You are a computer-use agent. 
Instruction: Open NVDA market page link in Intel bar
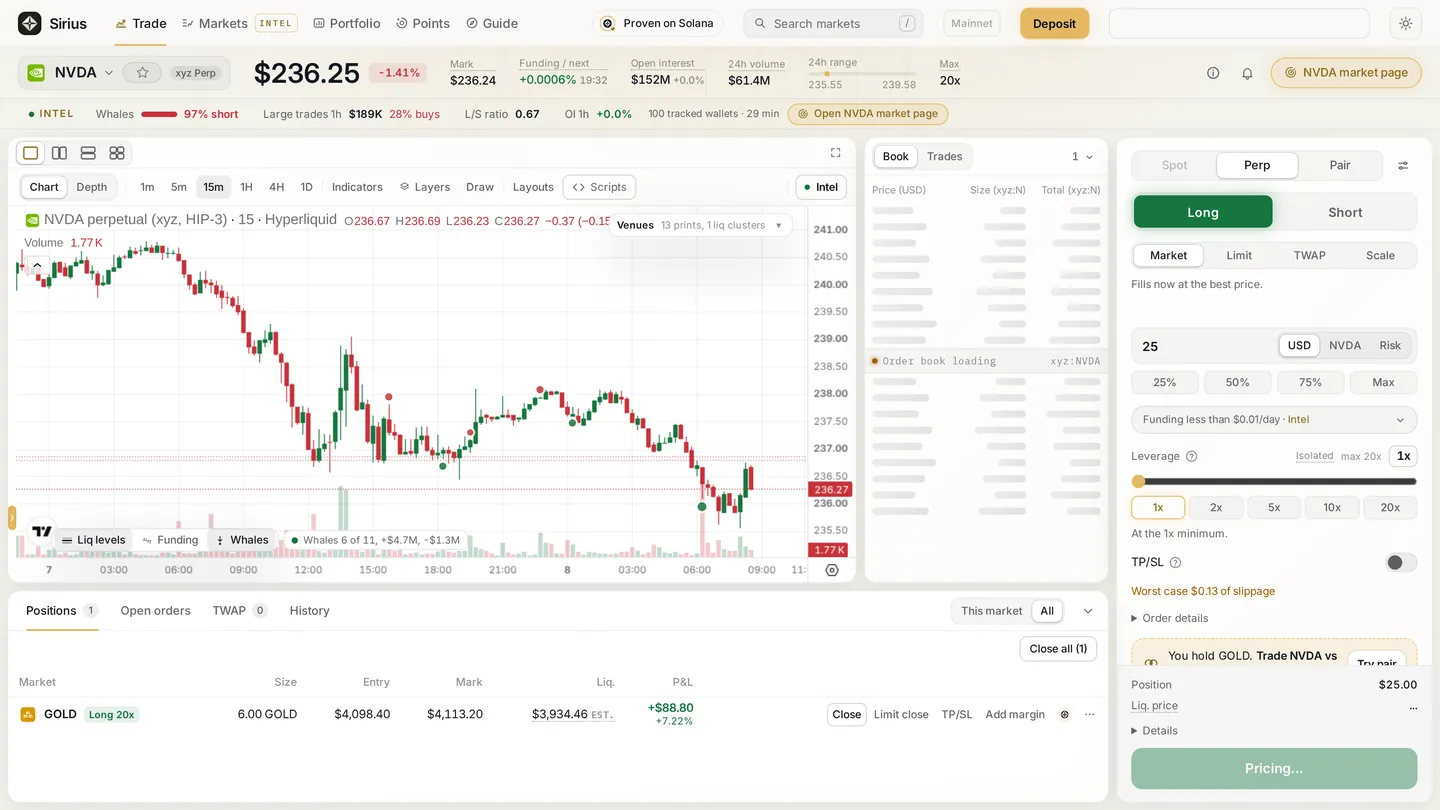(868, 114)
